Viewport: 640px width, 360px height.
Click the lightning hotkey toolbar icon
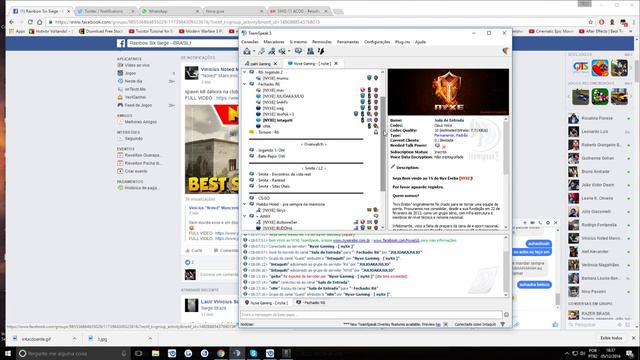point(321,51)
